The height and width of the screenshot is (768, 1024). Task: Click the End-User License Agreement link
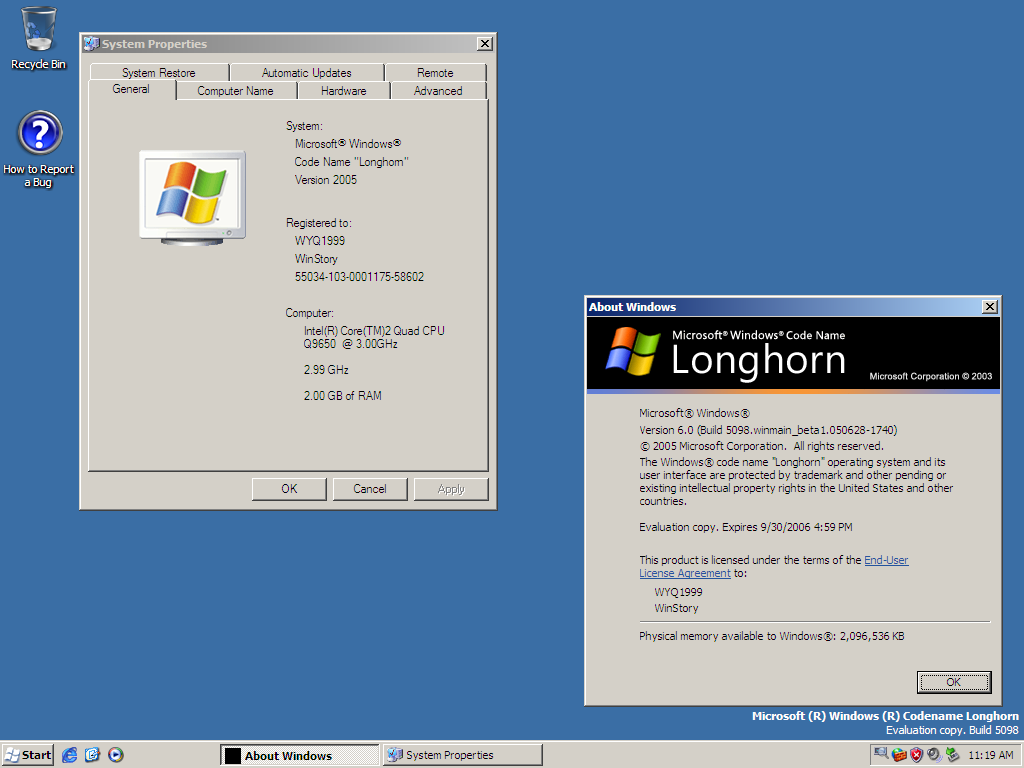pos(886,560)
